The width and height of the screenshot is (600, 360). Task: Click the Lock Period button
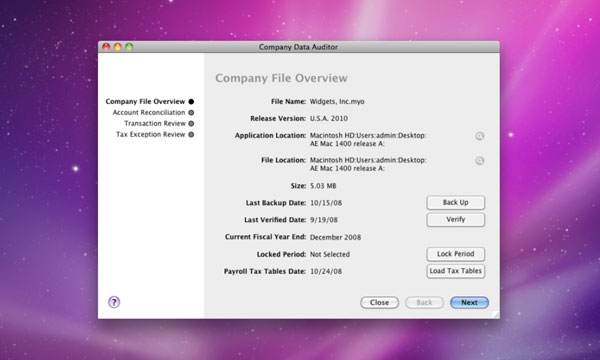click(455, 254)
